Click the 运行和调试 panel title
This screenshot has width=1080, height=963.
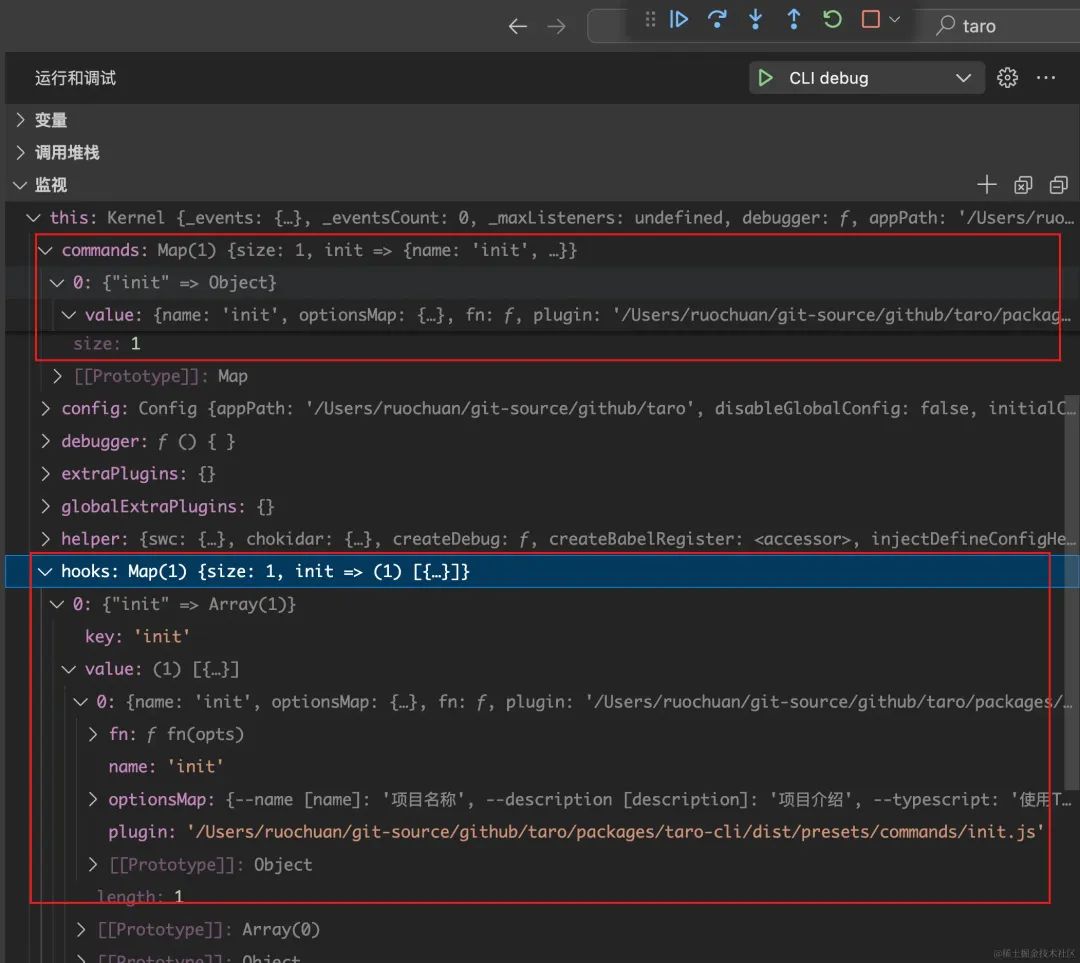coord(75,78)
